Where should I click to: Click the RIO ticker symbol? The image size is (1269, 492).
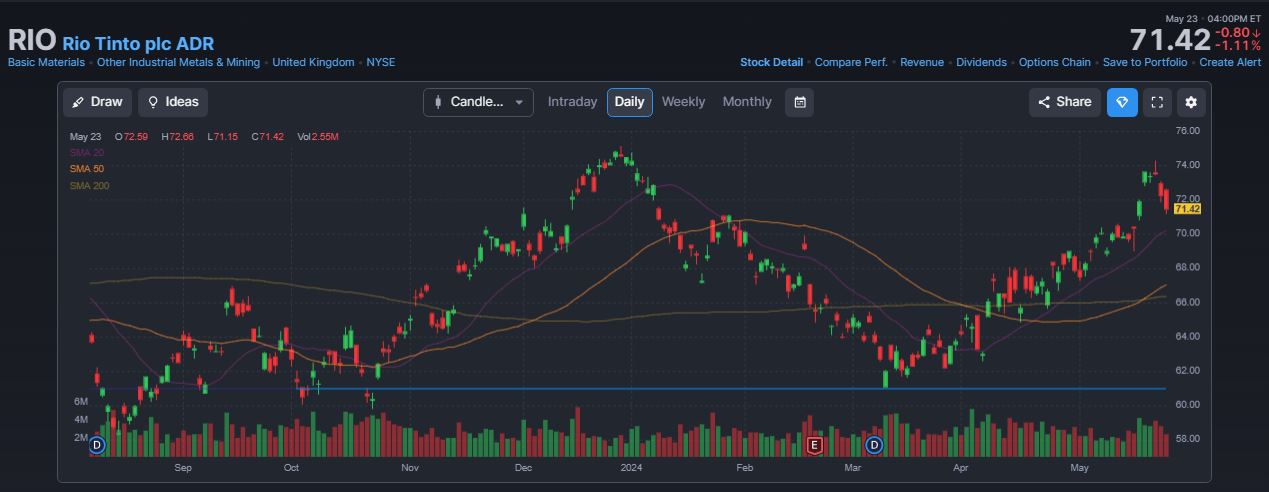tap(32, 41)
